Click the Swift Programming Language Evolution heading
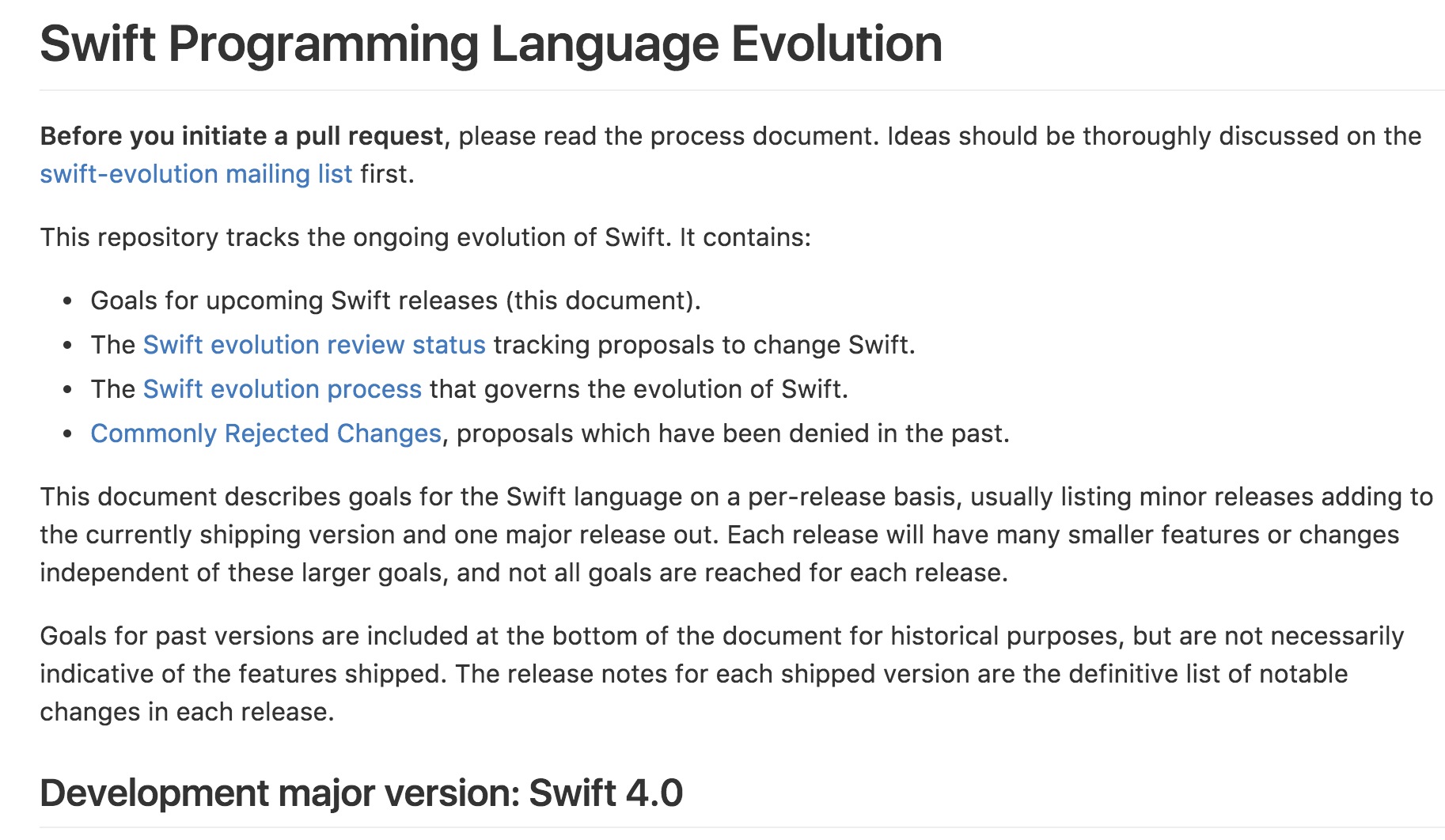1445x840 pixels. tap(491, 44)
